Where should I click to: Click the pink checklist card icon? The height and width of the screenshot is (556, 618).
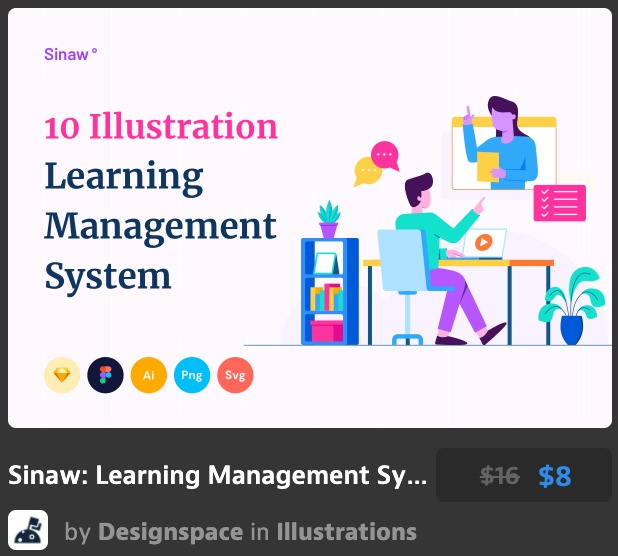pyautogui.click(x=559, y=203)
